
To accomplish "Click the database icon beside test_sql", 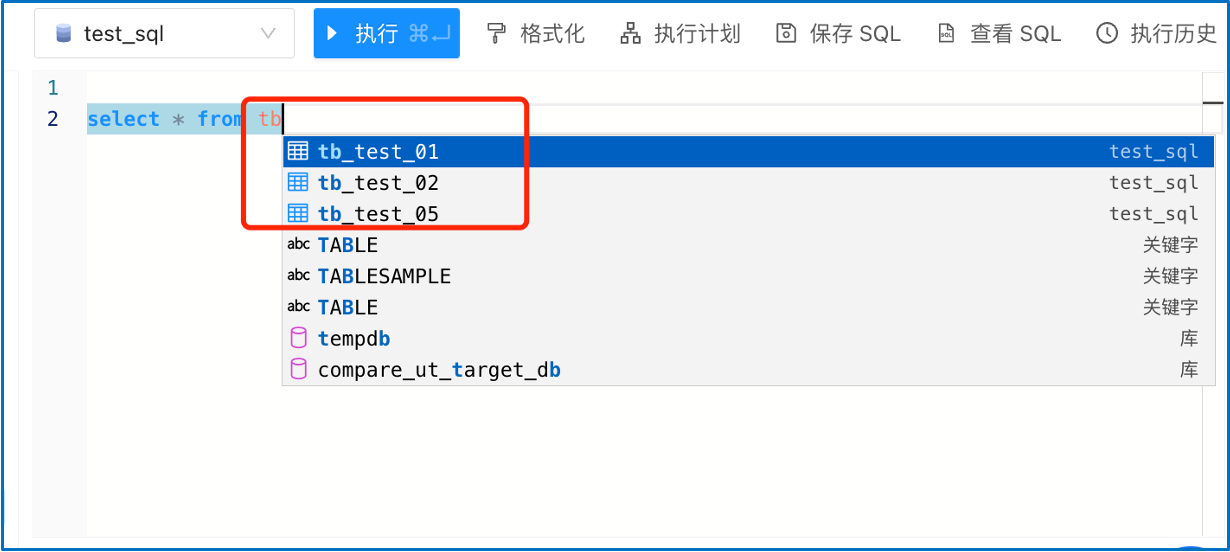I will click(64, 34).
